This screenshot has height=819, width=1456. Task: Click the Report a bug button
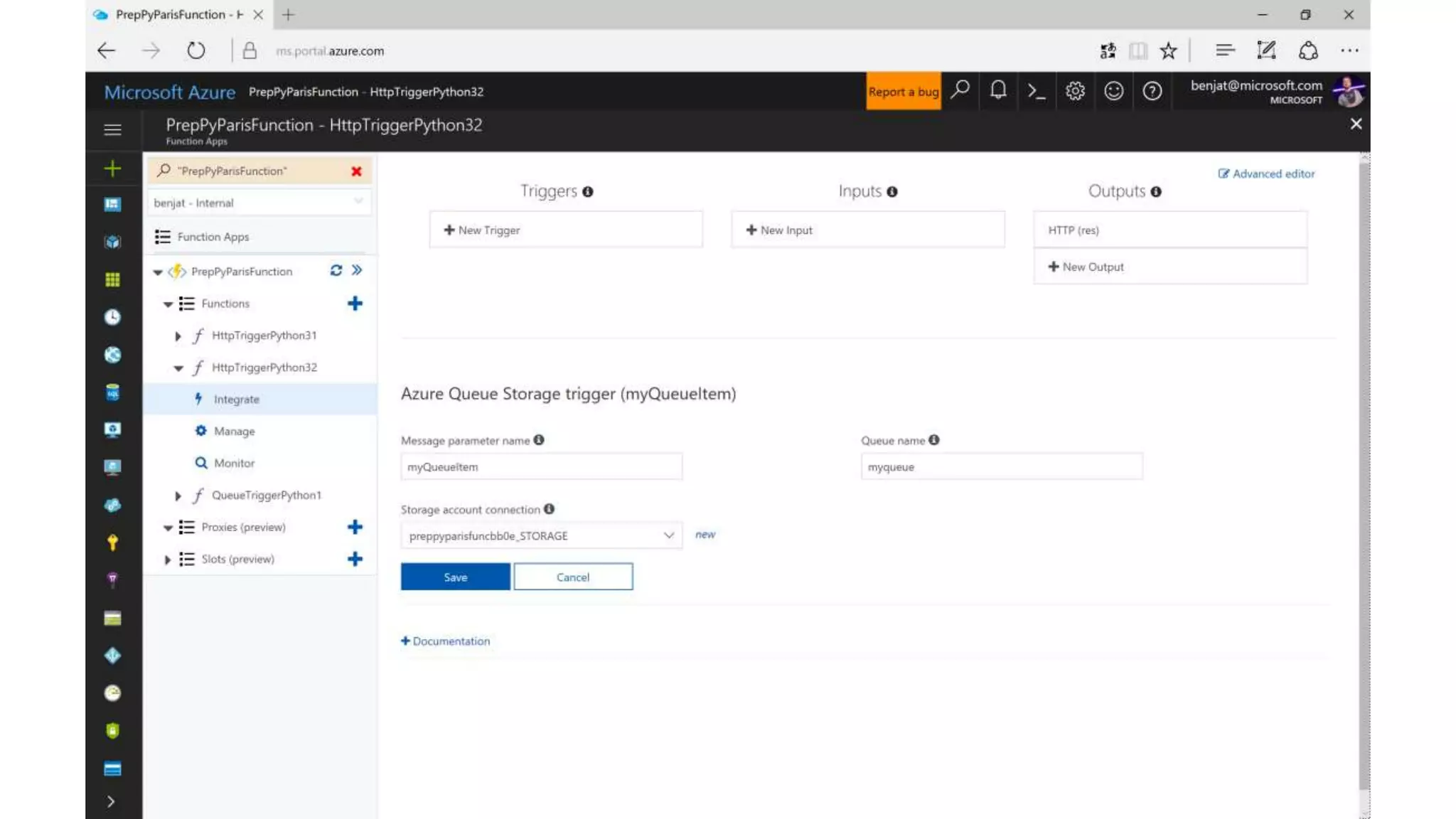(903, 92)
